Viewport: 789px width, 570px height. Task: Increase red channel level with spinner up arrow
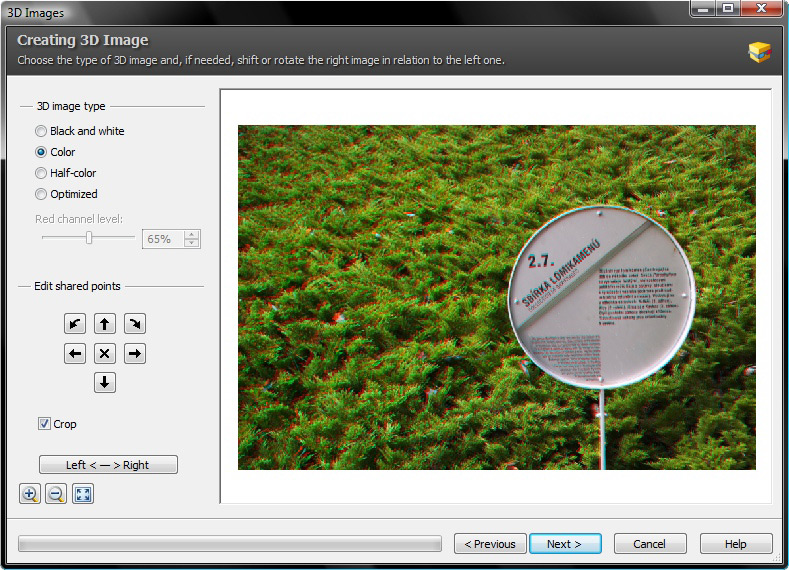192,234
